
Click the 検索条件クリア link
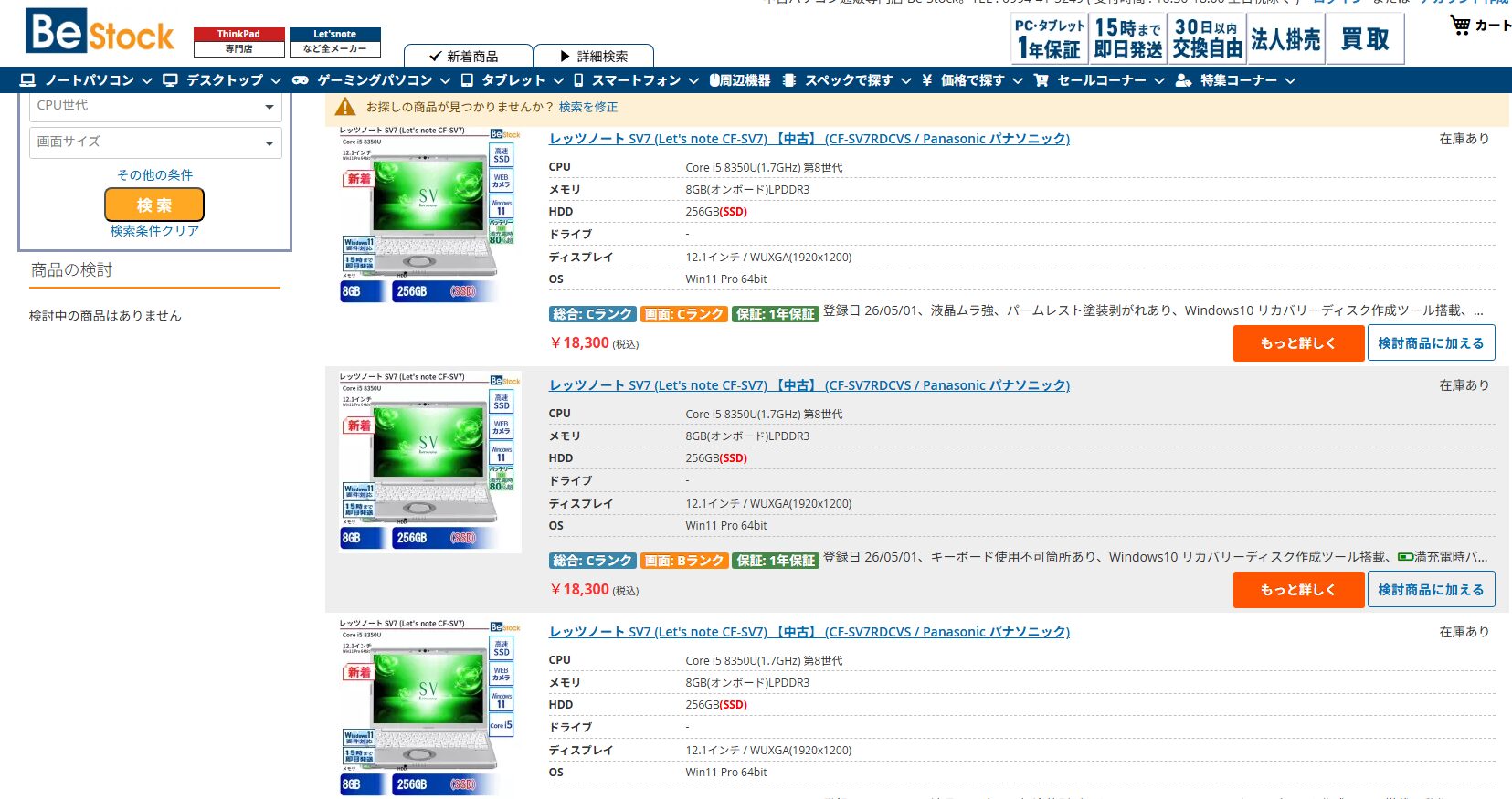pyautogui.click(x=154, y=231)
